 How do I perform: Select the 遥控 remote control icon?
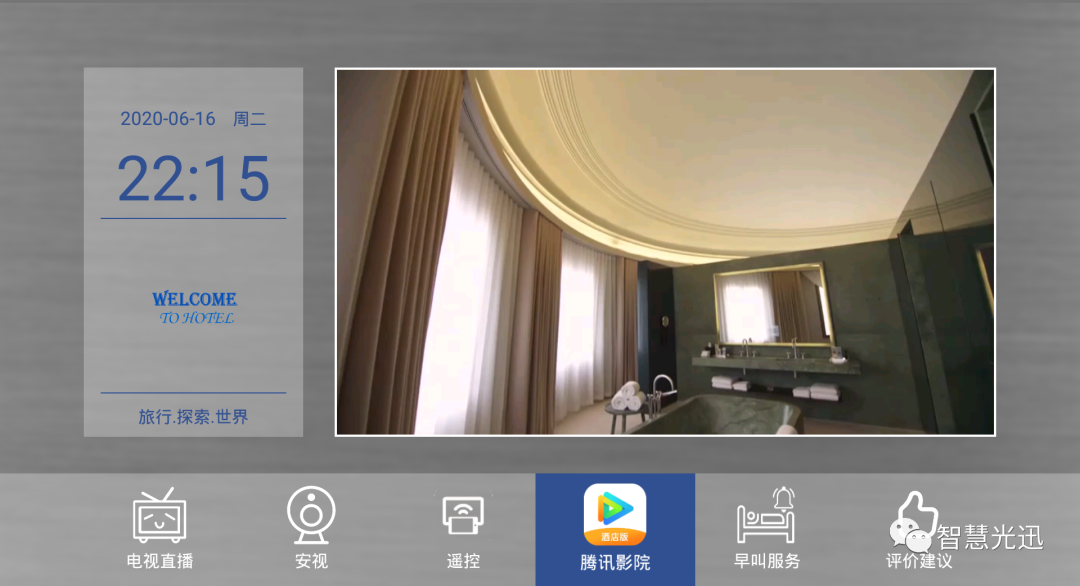[x=463, y=515]
